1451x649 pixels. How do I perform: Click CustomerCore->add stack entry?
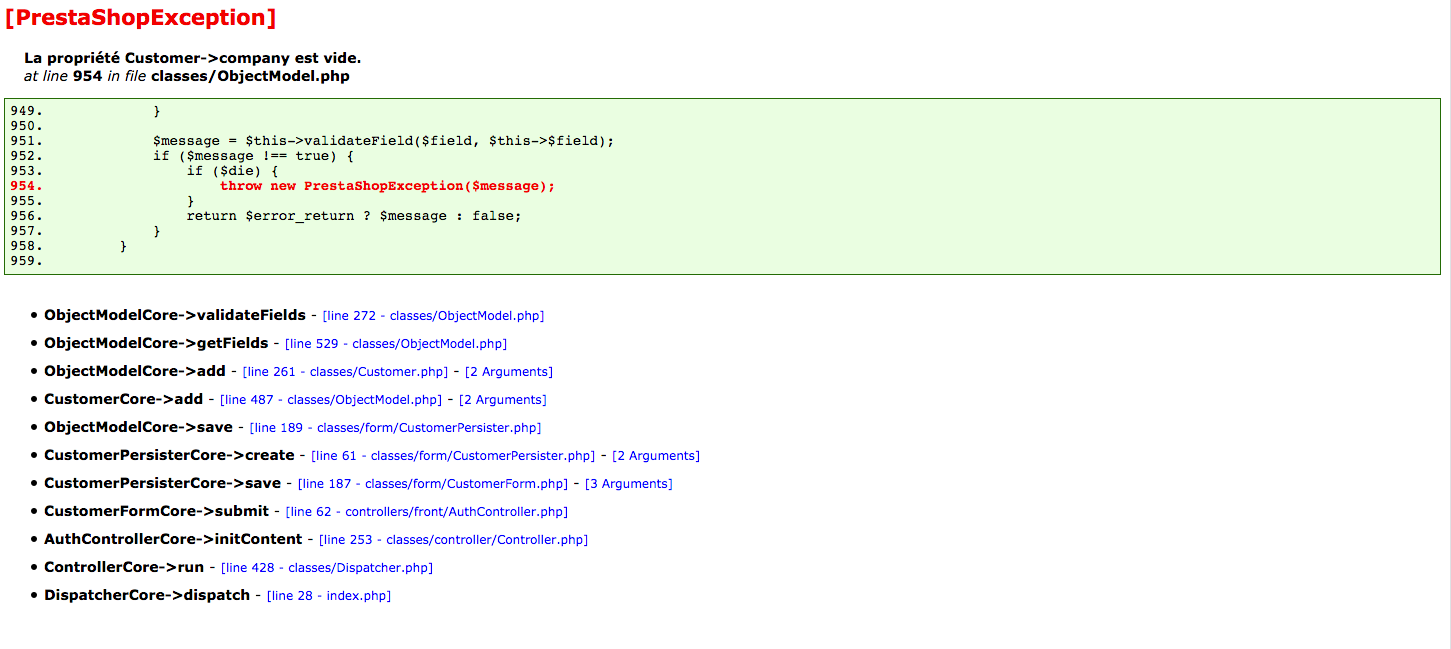tap(123, 399)
